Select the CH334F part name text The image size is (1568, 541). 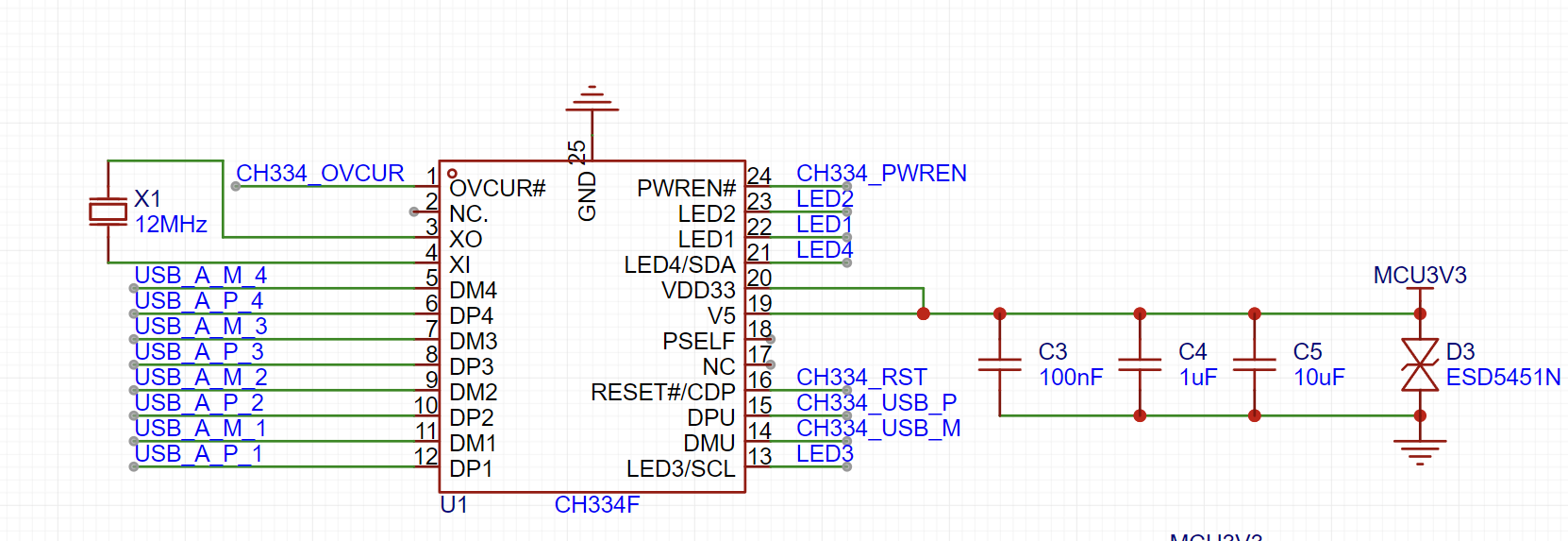pos(596,505)
